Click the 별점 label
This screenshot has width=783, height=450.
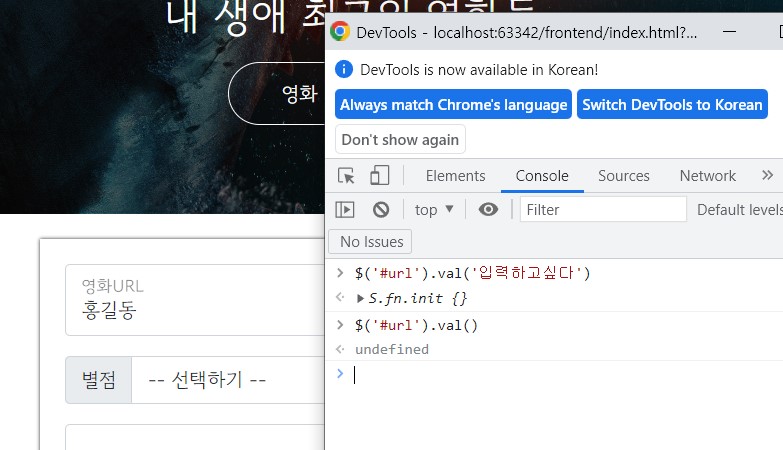[99, 380]
